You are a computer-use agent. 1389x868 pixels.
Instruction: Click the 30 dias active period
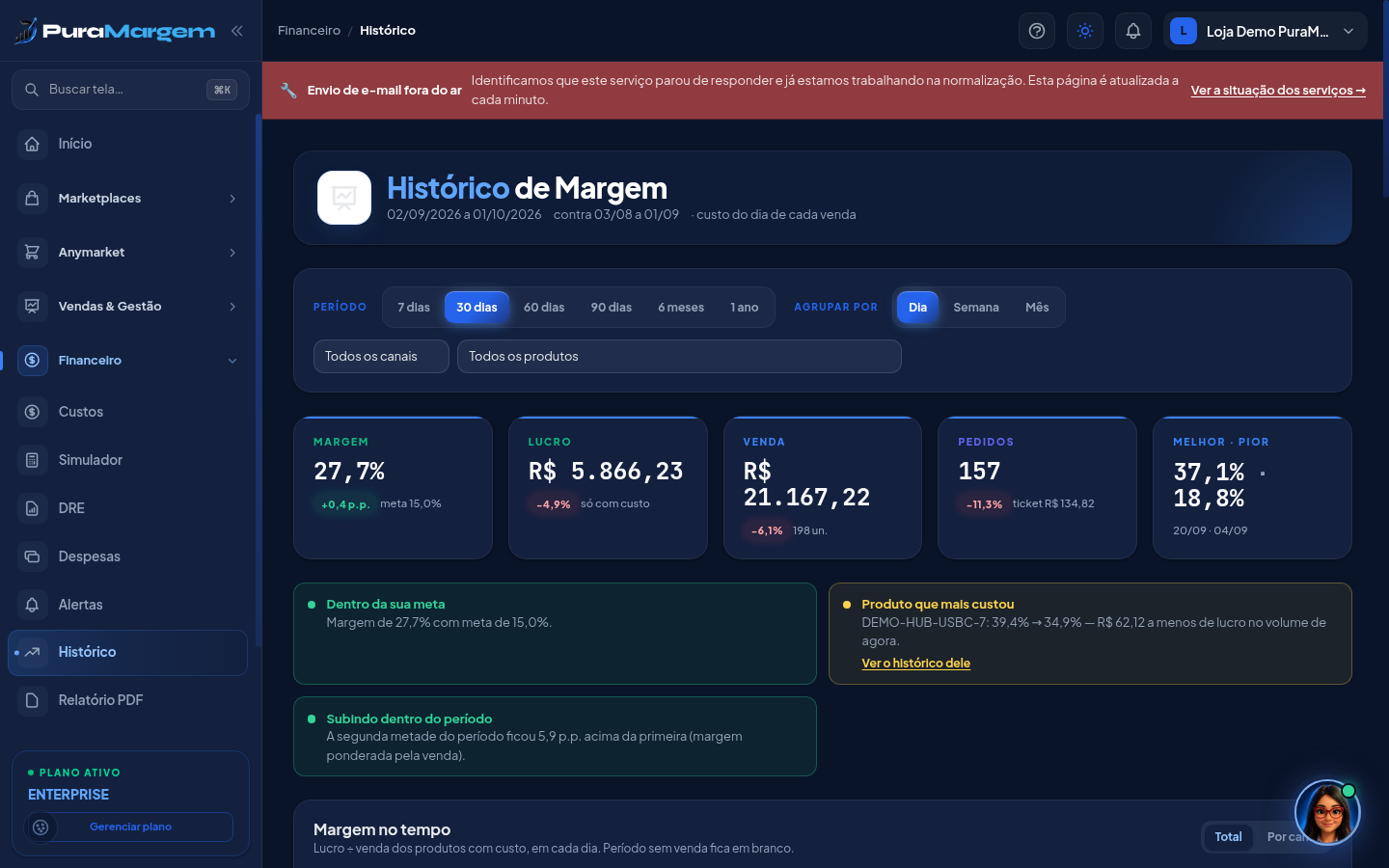pyautogui.click(x=477, y=308)
